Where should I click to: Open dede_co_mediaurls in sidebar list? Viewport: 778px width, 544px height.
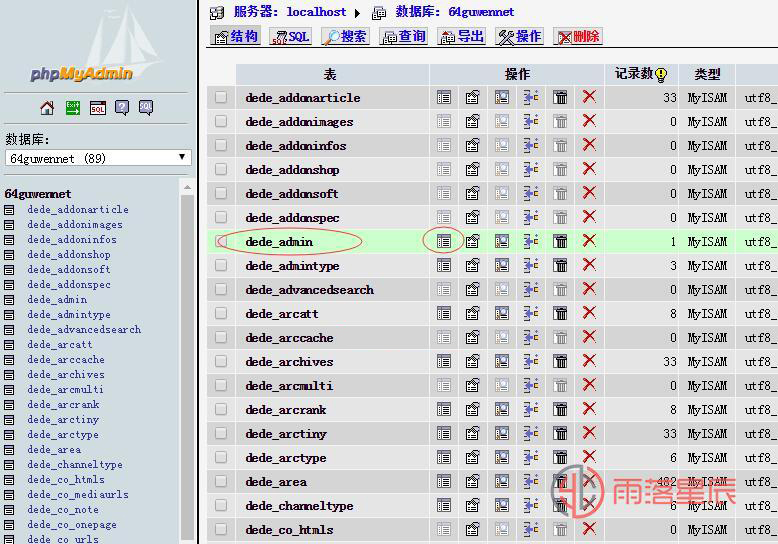click(x=78, y=494)
